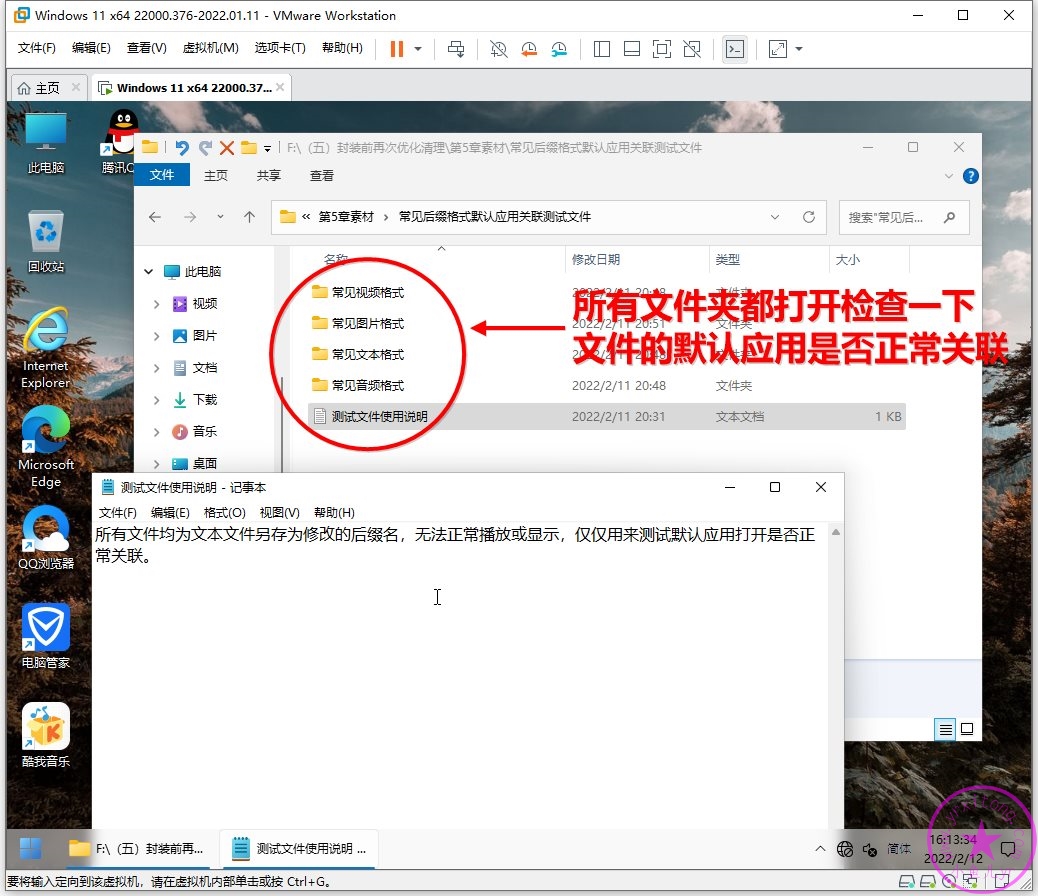Viewport: 1038px width, 896px height.
Task: Open the power options arrow beside the pause icon
Action: tap(418, 48)
